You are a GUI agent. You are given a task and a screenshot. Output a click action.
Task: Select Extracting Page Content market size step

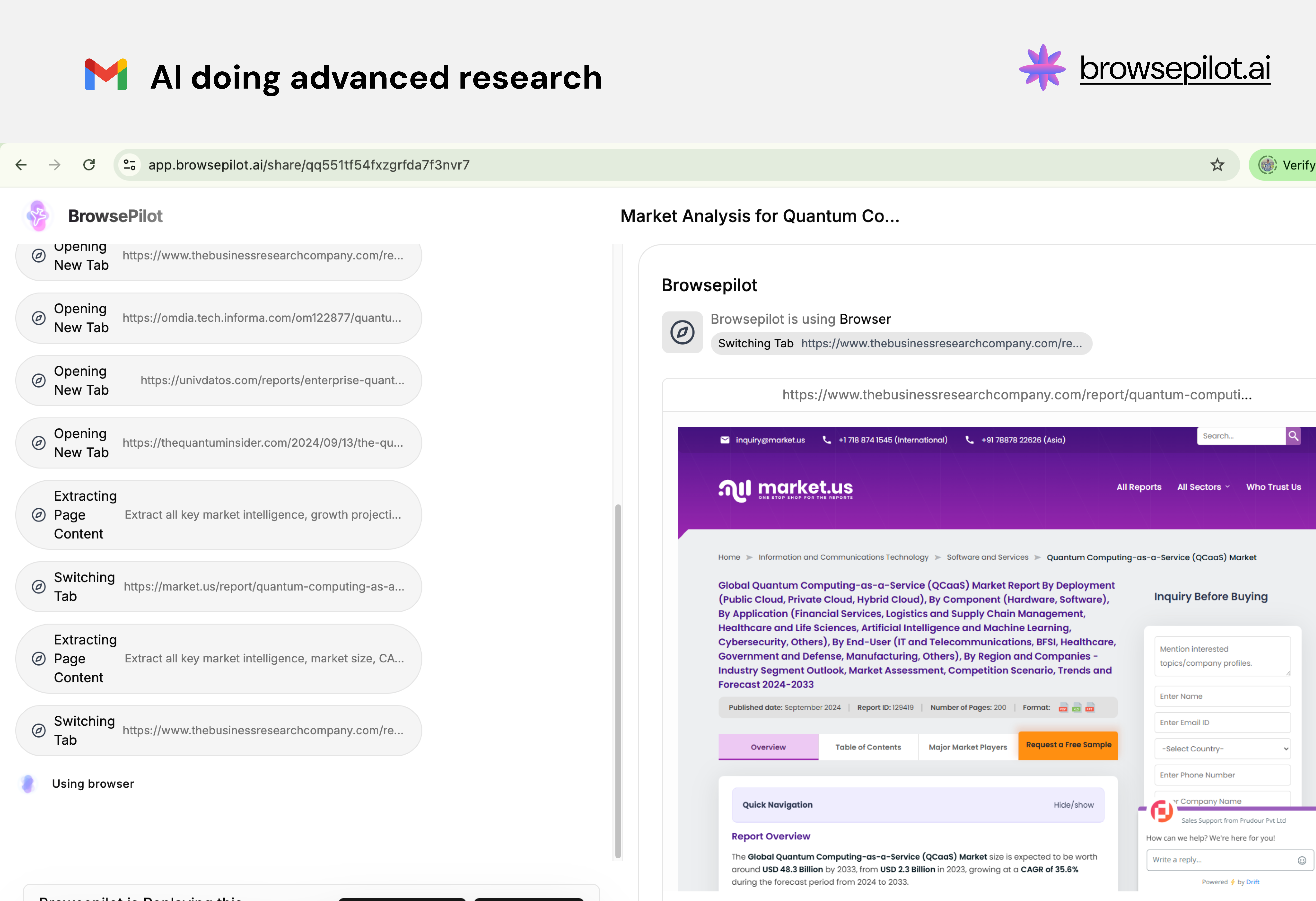[219, 659]
